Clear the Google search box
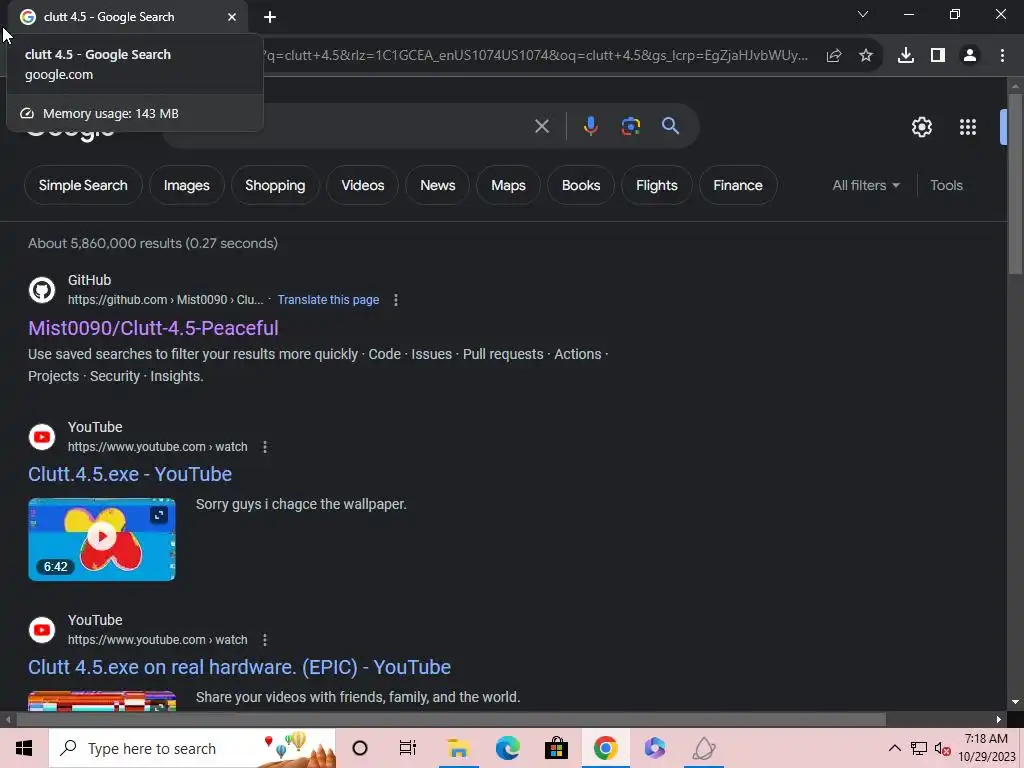The height and width of the screenshot is (768, 1024). tap(542, 126)
